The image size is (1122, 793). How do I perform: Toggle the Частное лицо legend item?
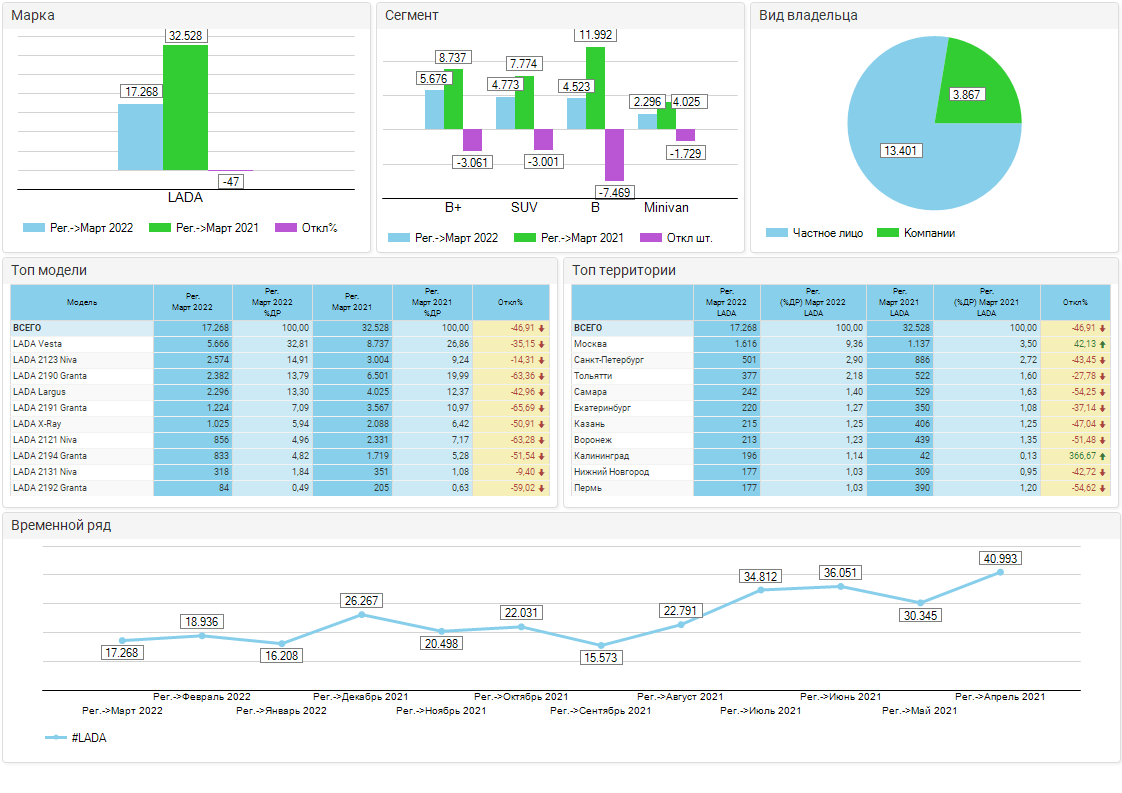(x=812, y=233)
